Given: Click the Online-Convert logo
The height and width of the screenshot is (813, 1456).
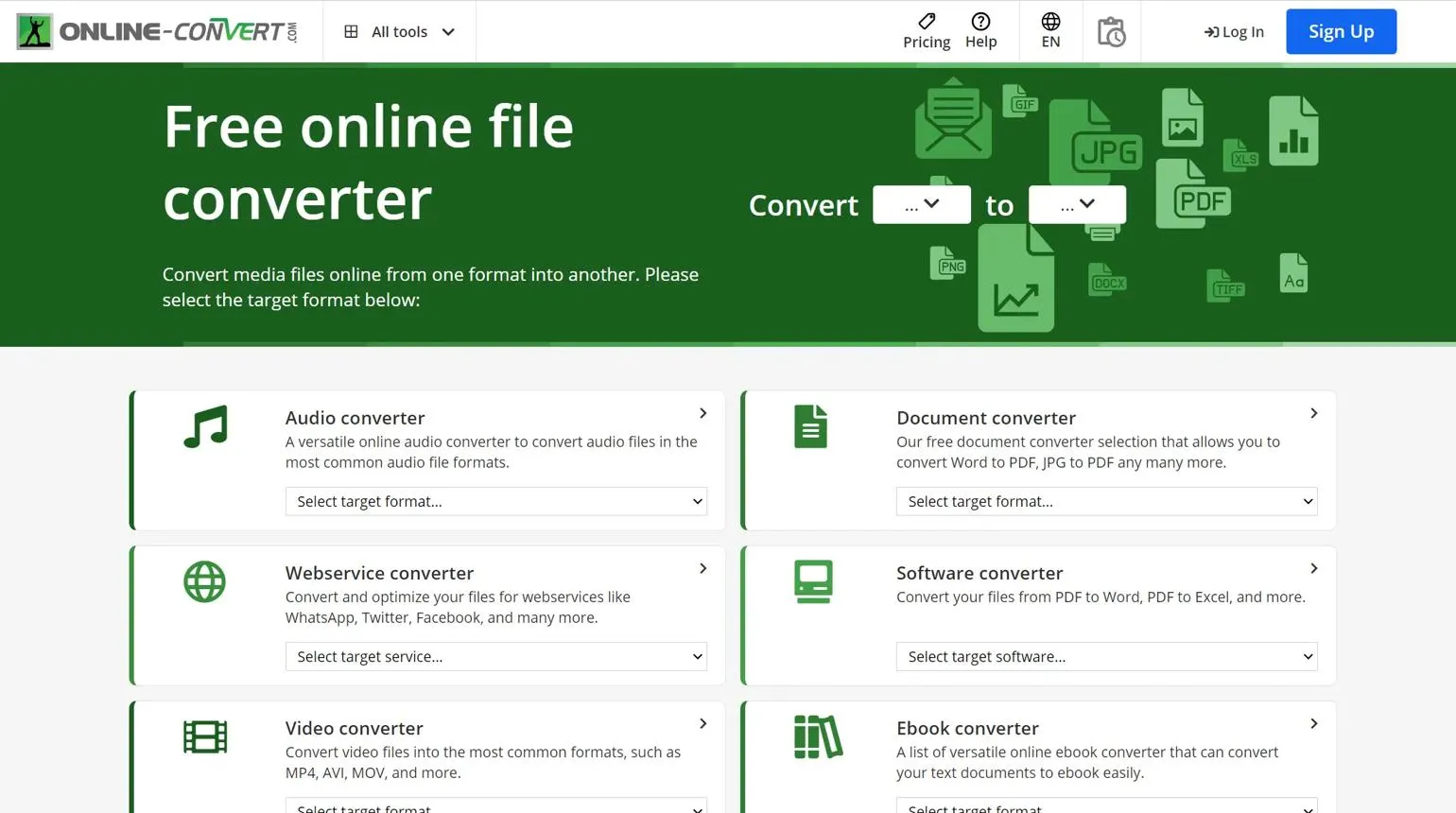Looking at the screenshot, I should [x=157, y=31].
